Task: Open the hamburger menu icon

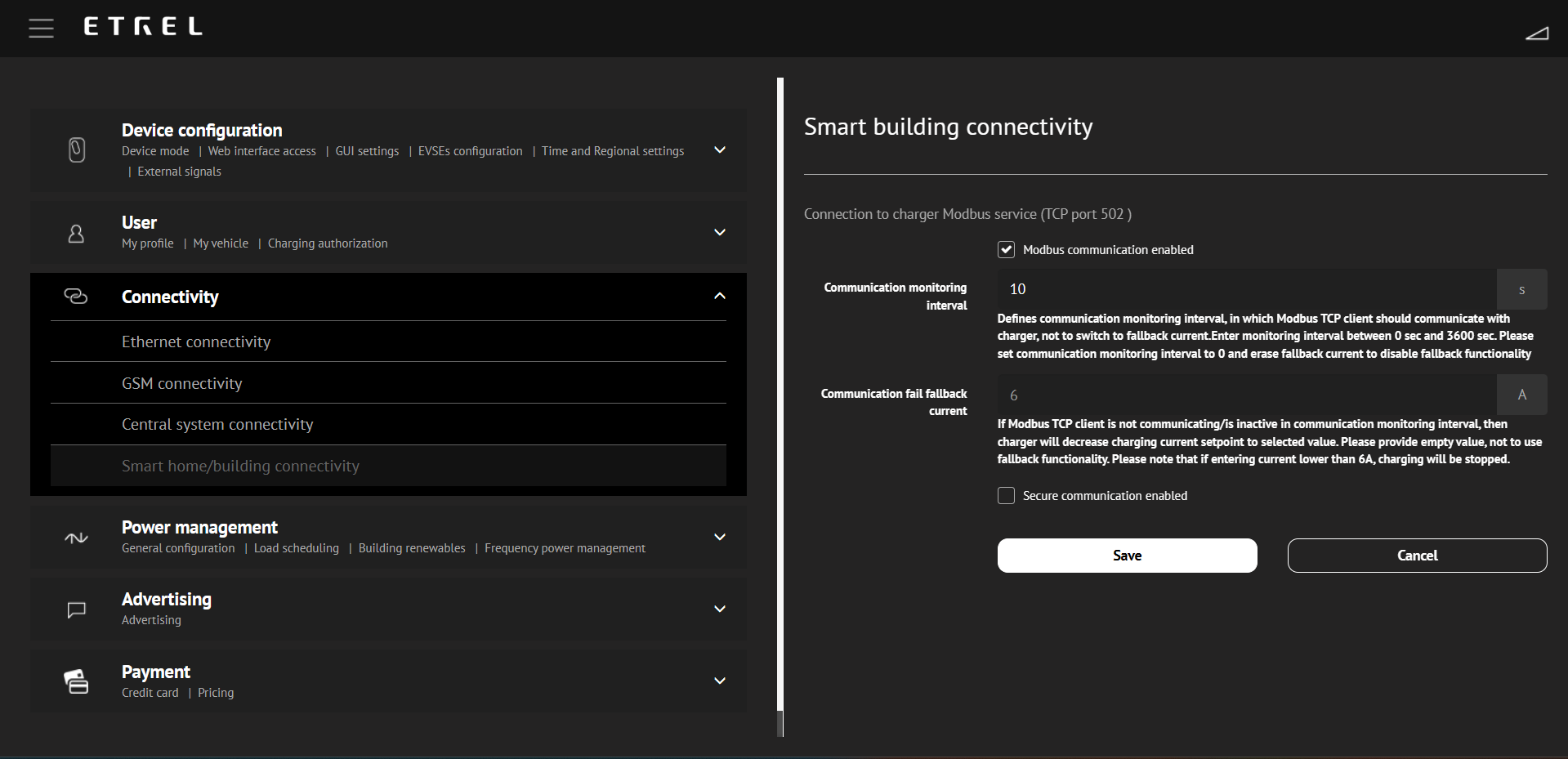Action: coord(41,29)
